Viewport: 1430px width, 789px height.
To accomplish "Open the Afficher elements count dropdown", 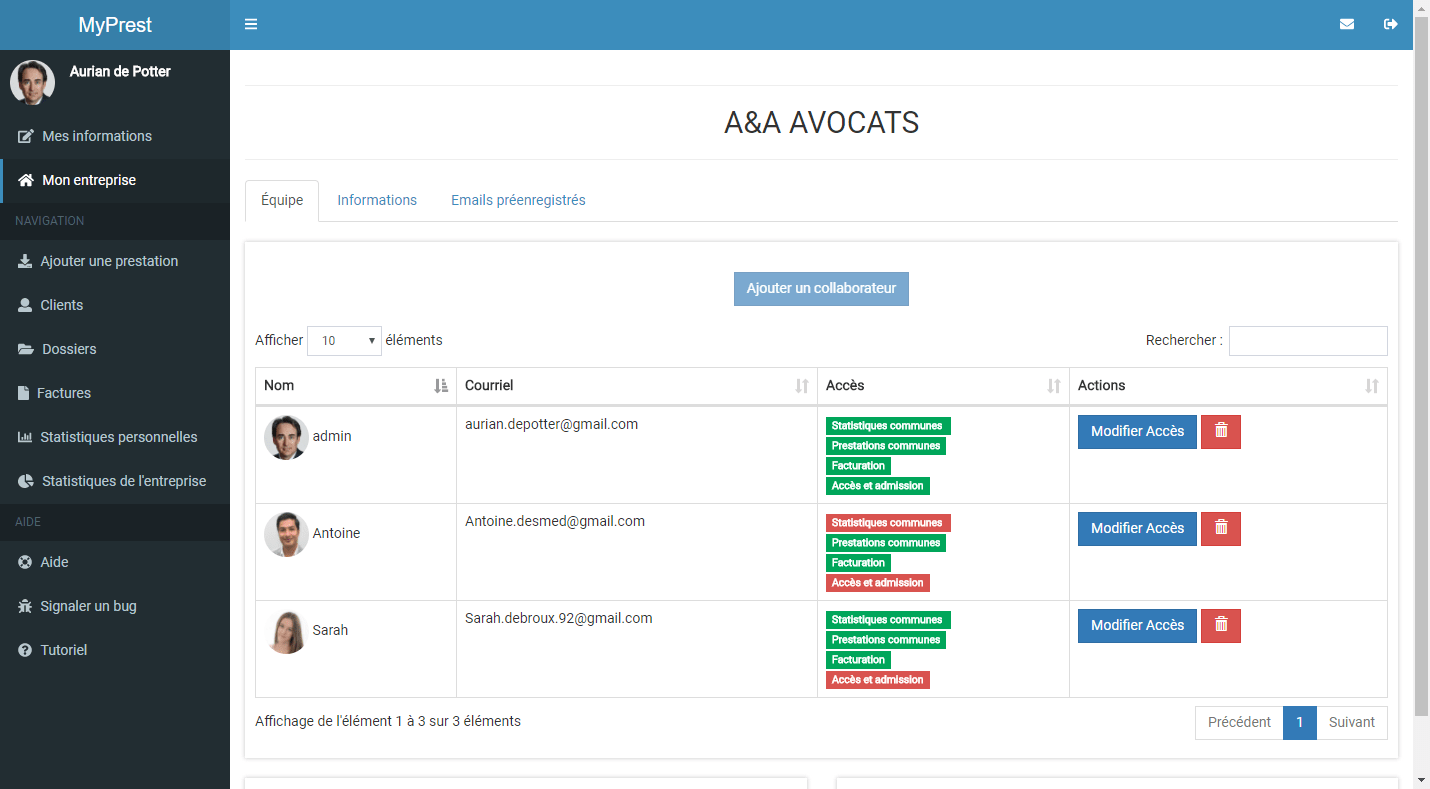I will pos(344,341).
